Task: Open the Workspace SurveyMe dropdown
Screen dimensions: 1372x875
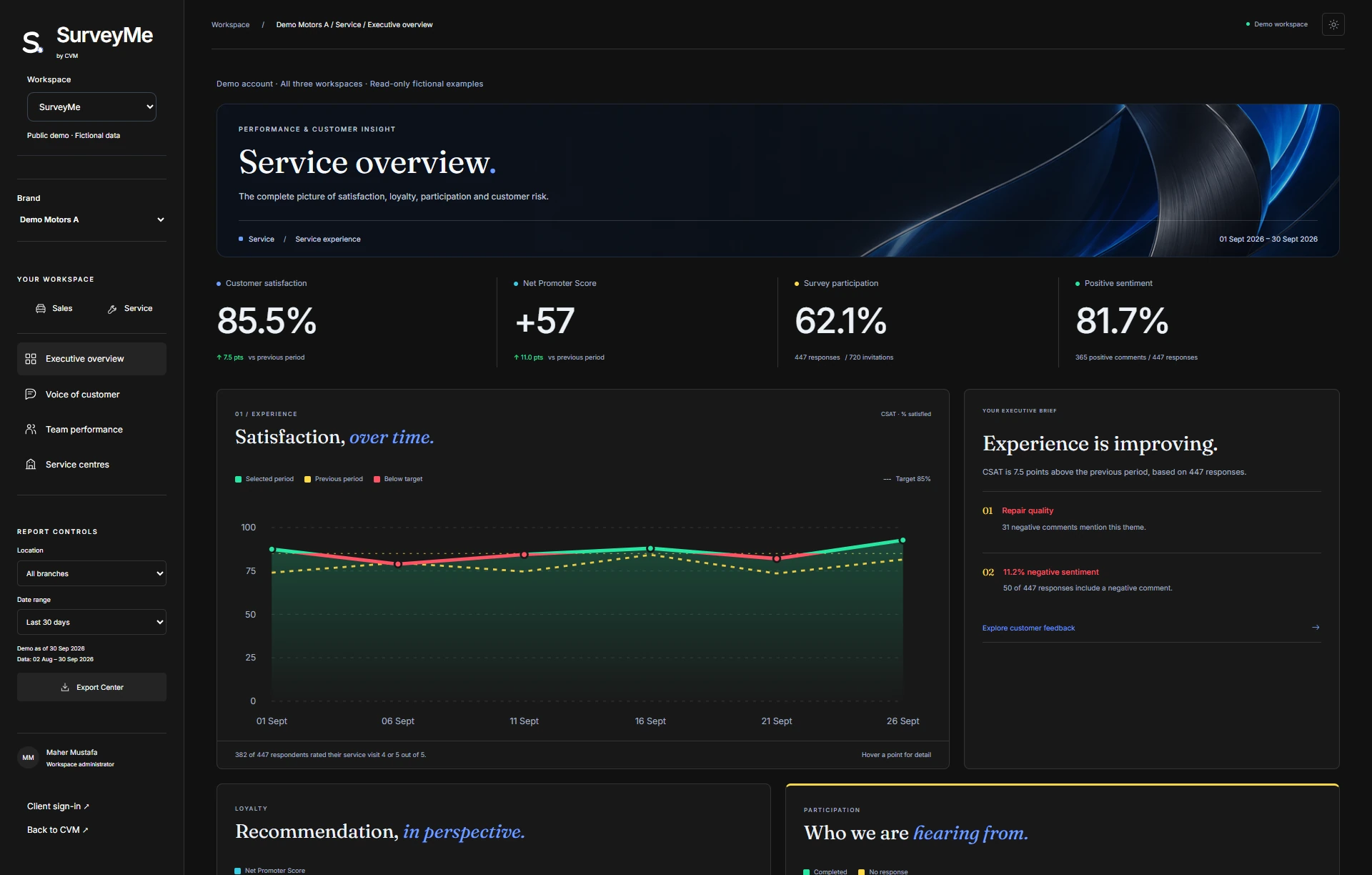Action: click(91, 107)
